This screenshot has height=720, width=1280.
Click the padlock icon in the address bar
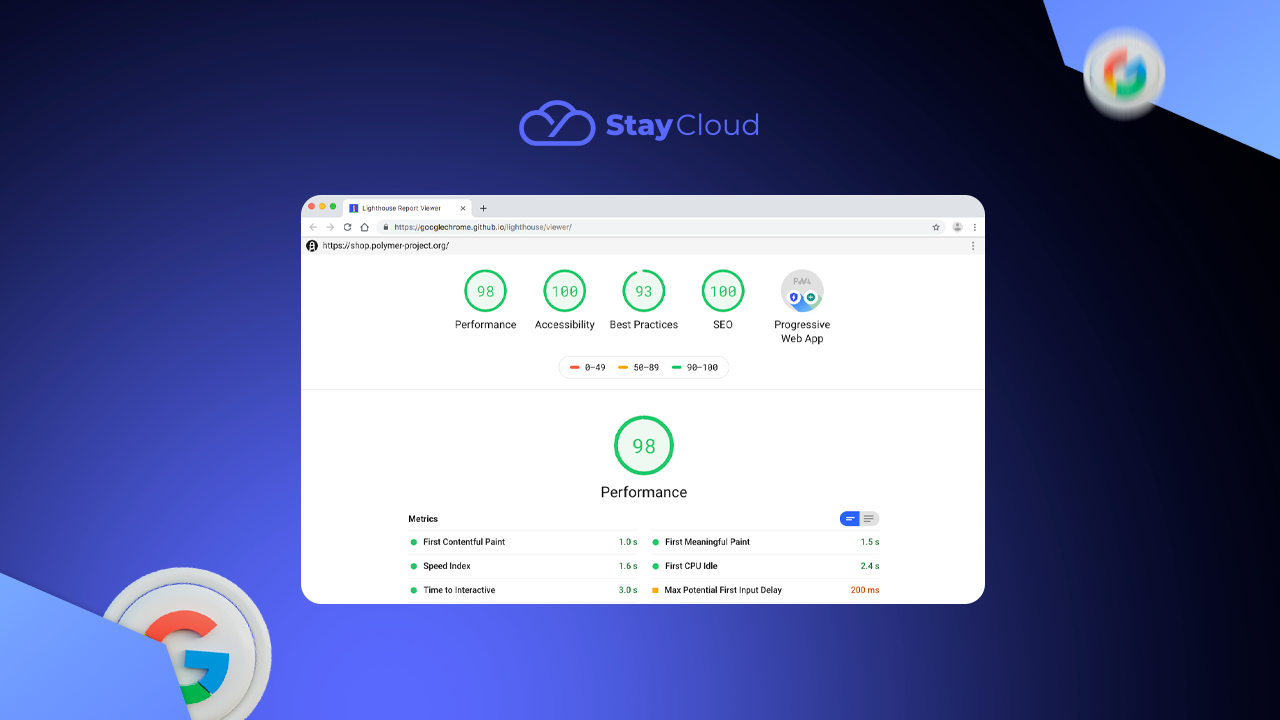pos(385,227)
